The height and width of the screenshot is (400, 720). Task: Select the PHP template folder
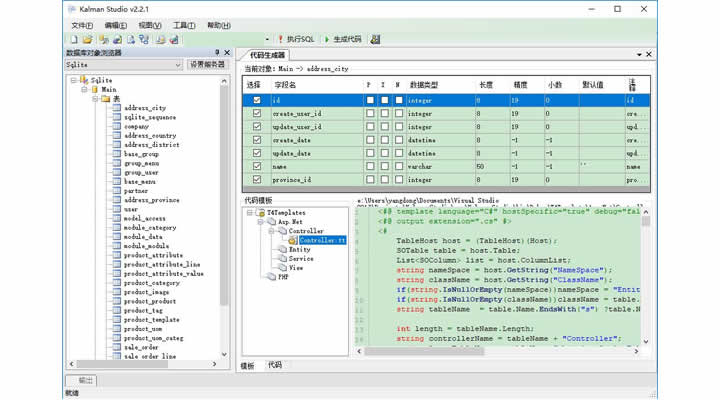[x=281, y=276]
